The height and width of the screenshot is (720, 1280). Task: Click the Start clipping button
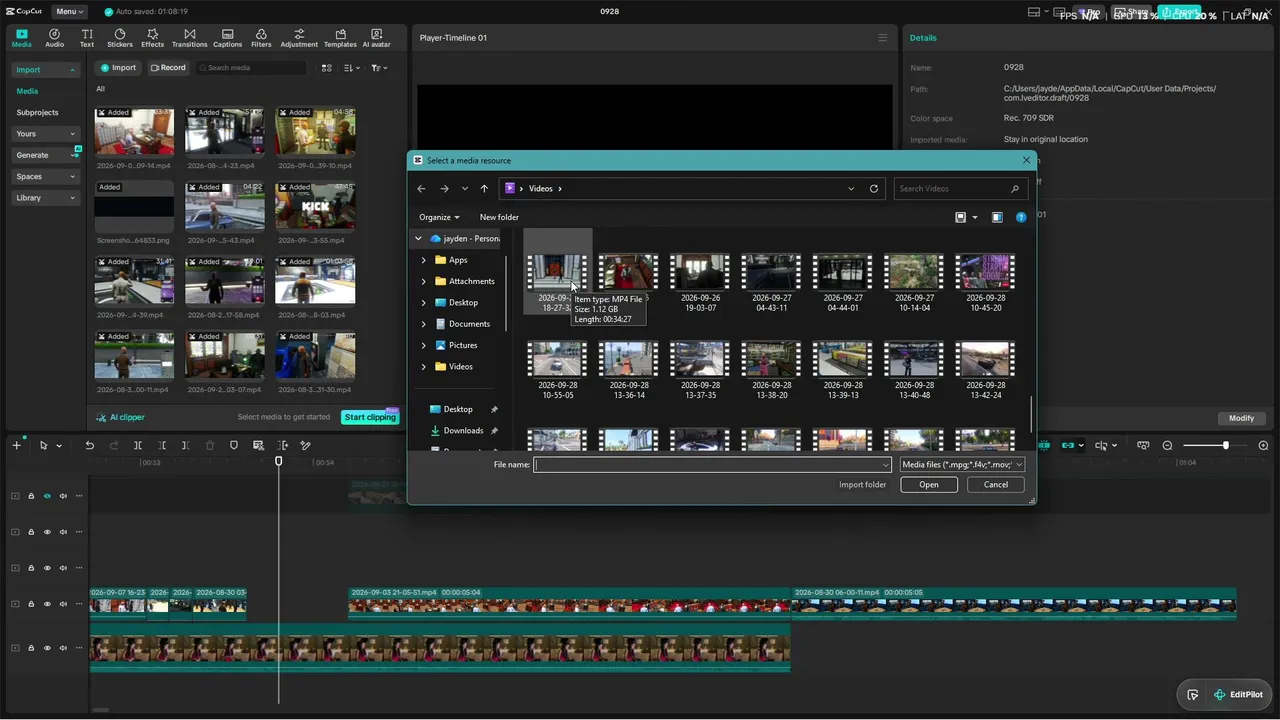tap(370, 417)
